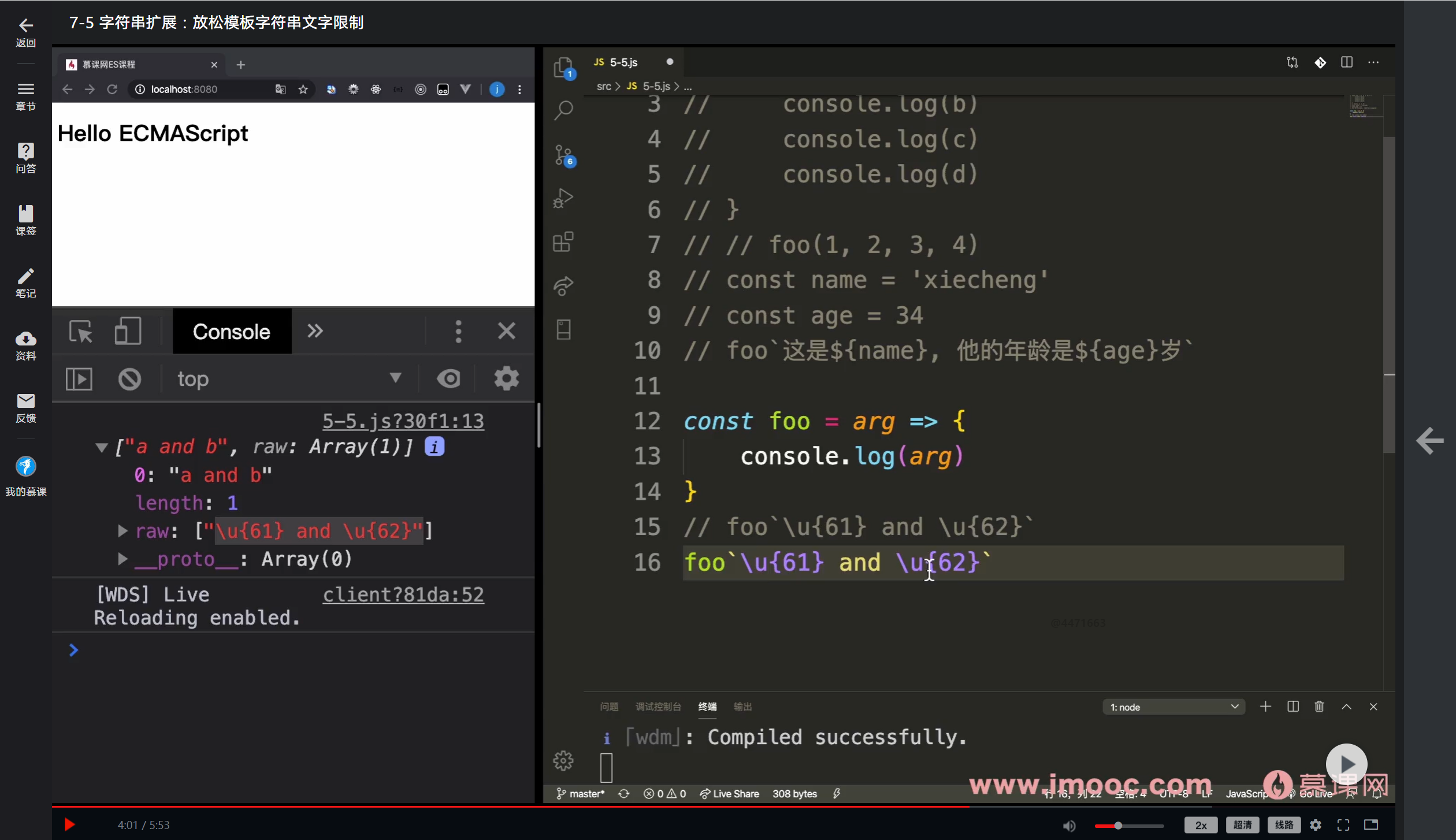This screenshot has width=1456, height=840.
Task: Open DevTools console settings gear
Action: coord(506,379)
